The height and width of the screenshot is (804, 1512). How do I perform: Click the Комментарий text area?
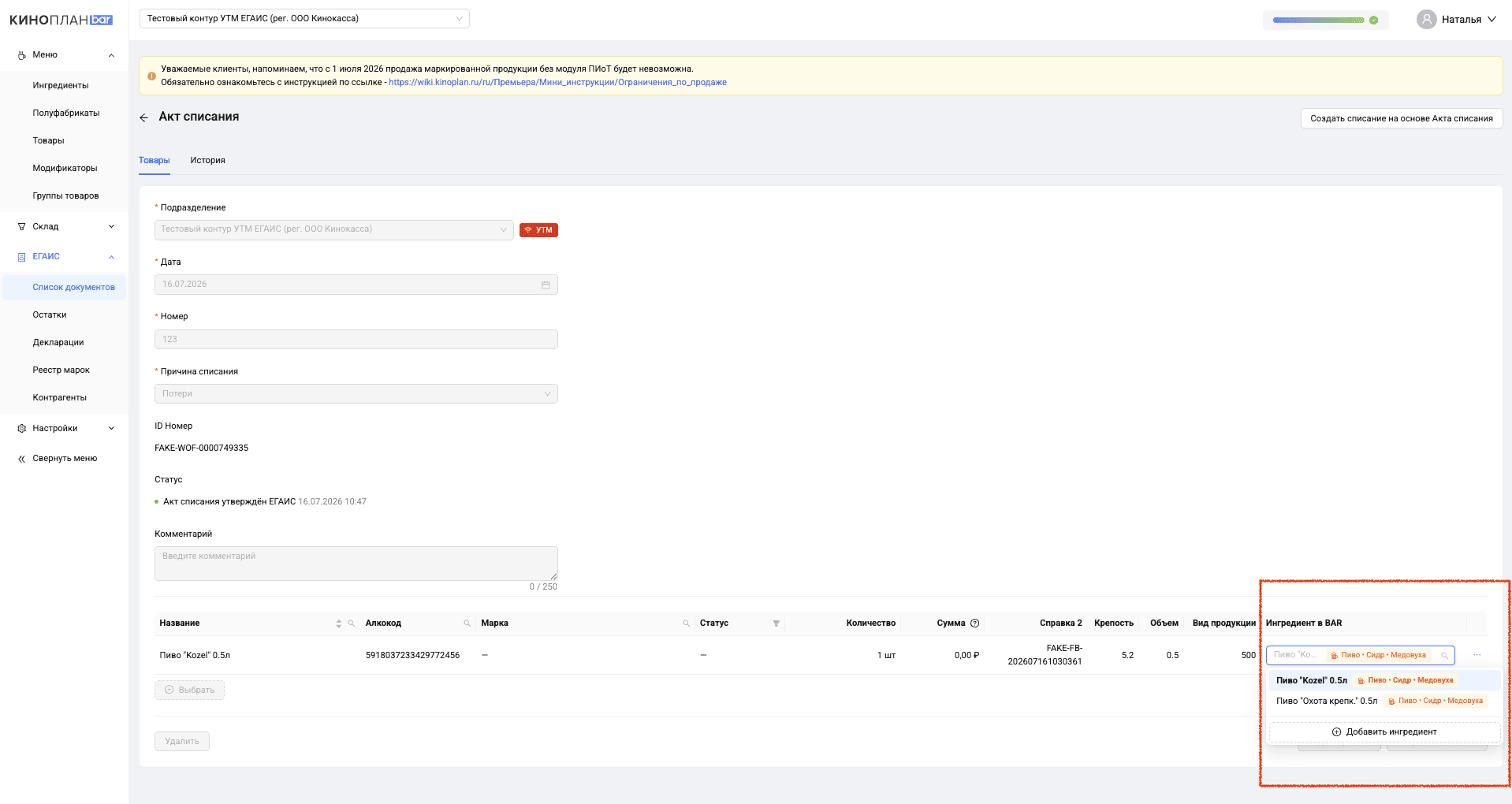pos(356,564)
